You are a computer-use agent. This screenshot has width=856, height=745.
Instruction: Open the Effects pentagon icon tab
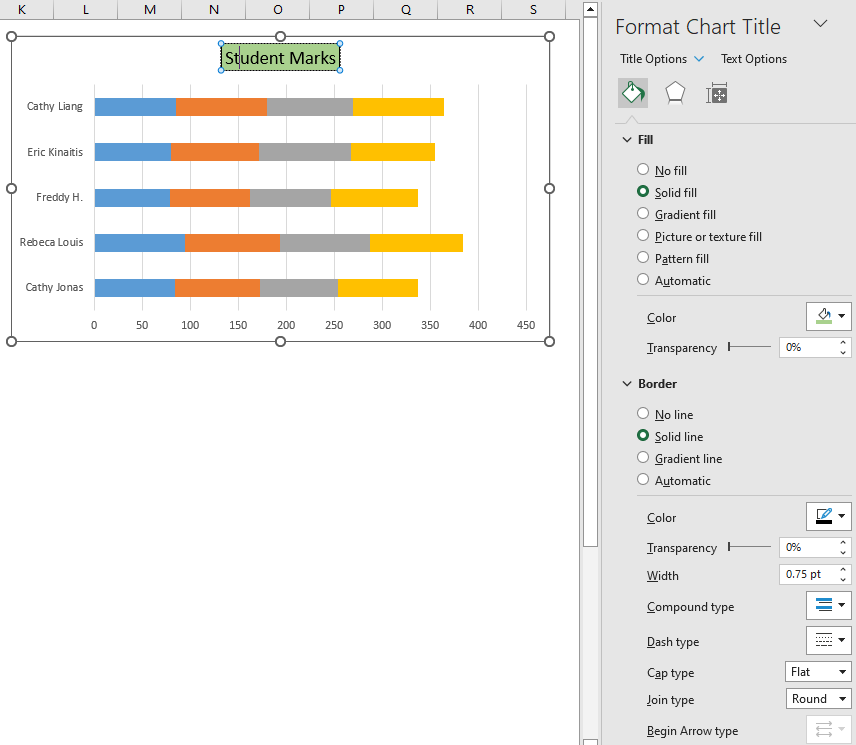click(x=675, y=93)
